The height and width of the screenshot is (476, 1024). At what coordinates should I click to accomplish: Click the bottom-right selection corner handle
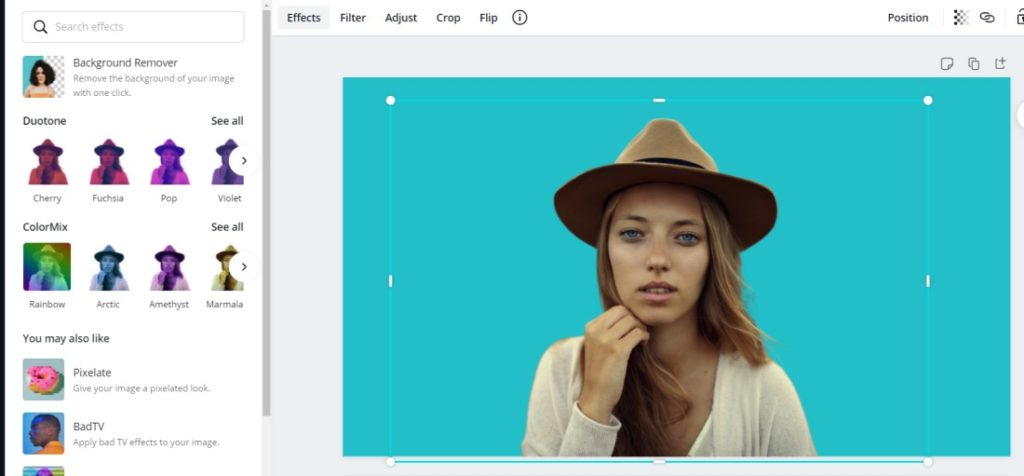(927, 462)
